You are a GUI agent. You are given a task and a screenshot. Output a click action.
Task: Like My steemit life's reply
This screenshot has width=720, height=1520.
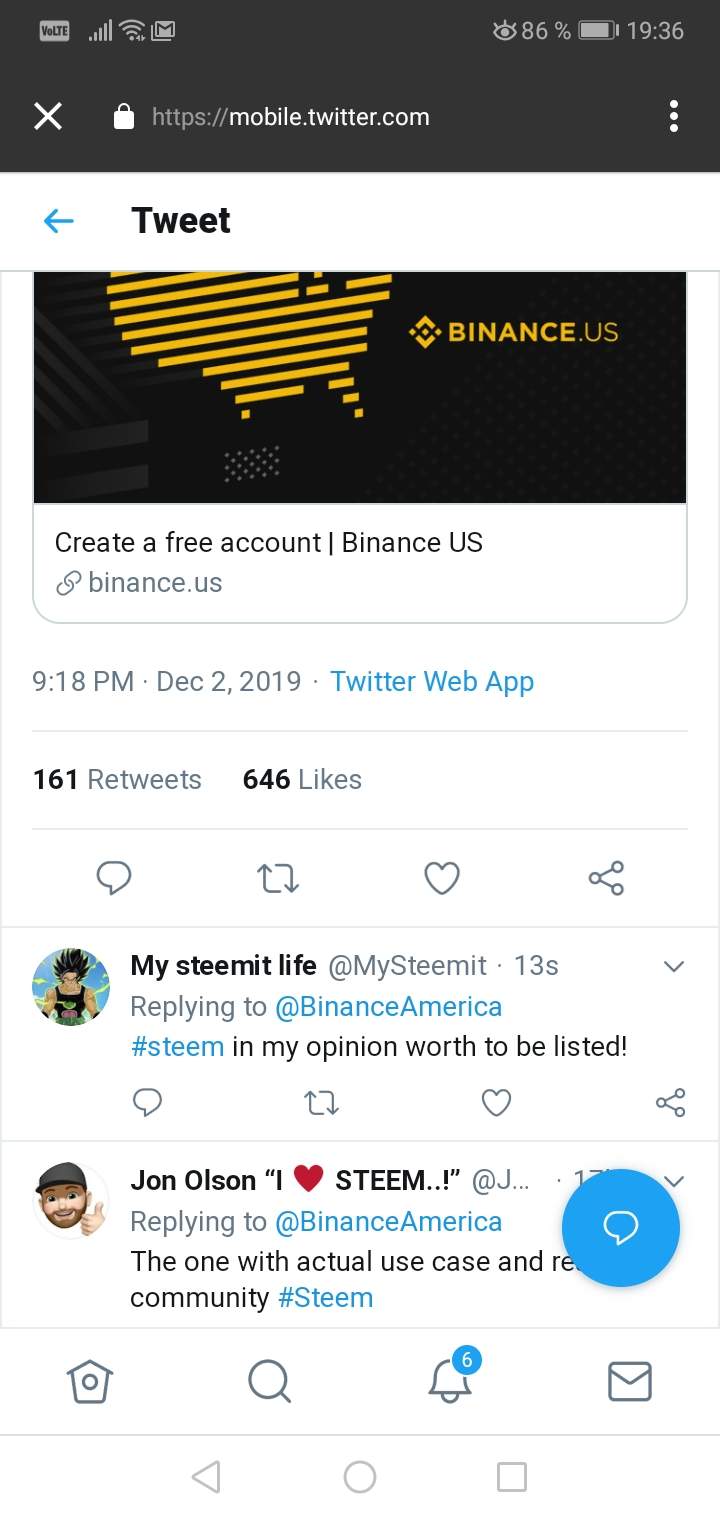[x=496, y=1102]
